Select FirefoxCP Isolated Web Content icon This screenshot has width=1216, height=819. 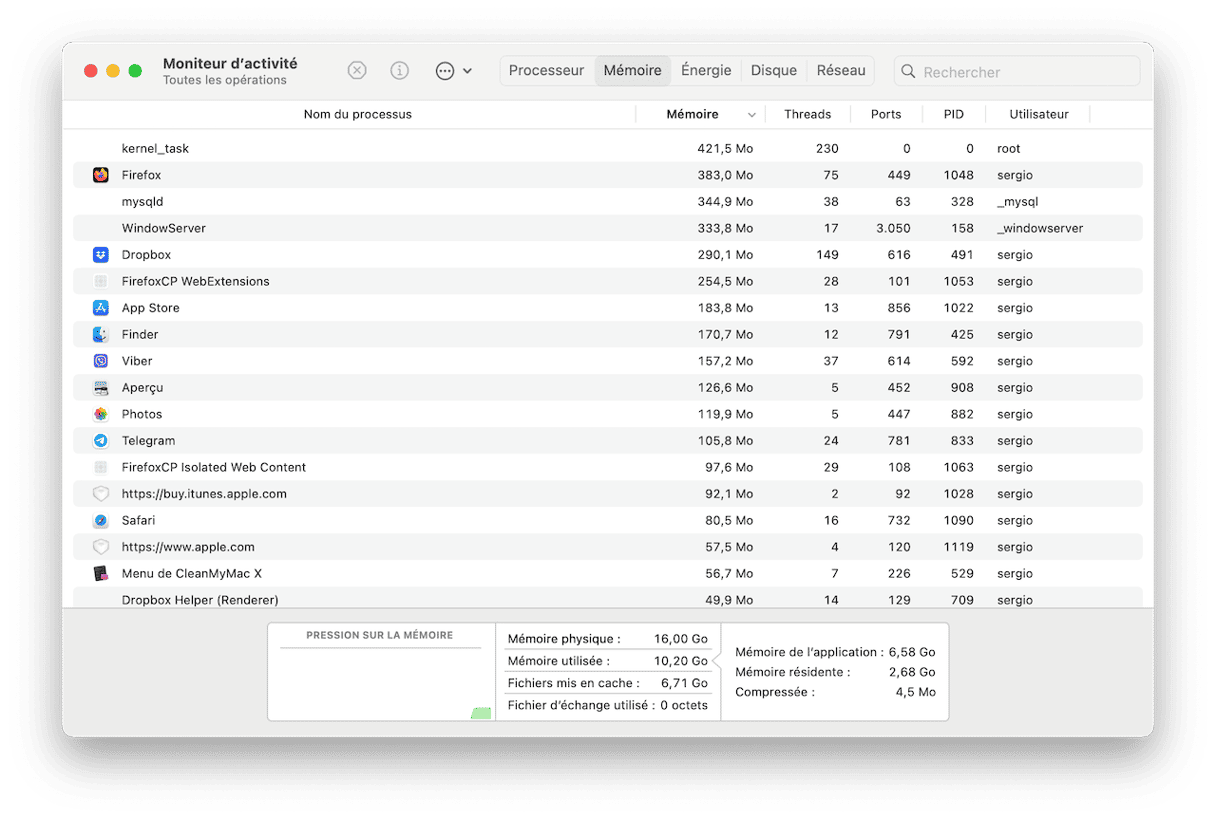point(101,467)
